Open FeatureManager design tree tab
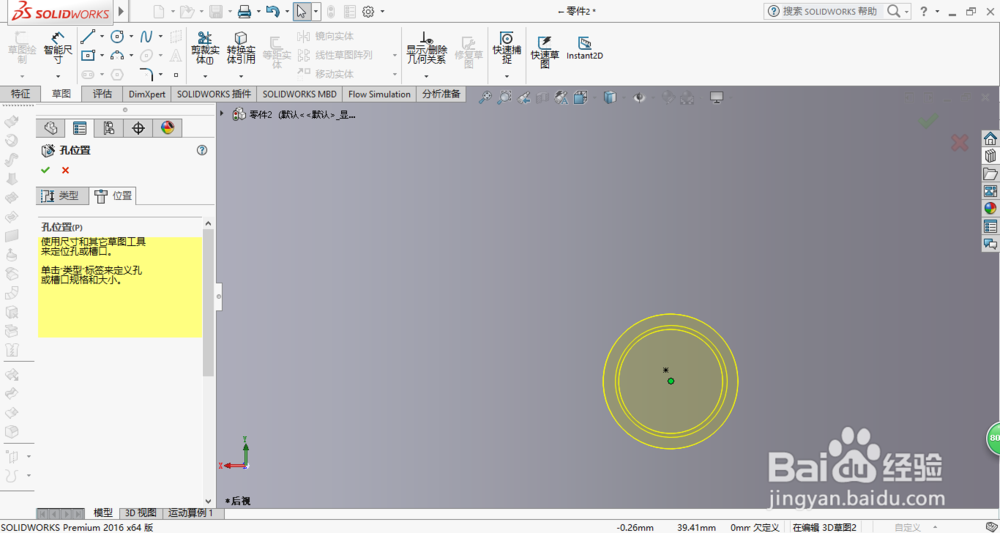Image resolution: width=1000 pixels, height=533 pixels. coord(50,128)
